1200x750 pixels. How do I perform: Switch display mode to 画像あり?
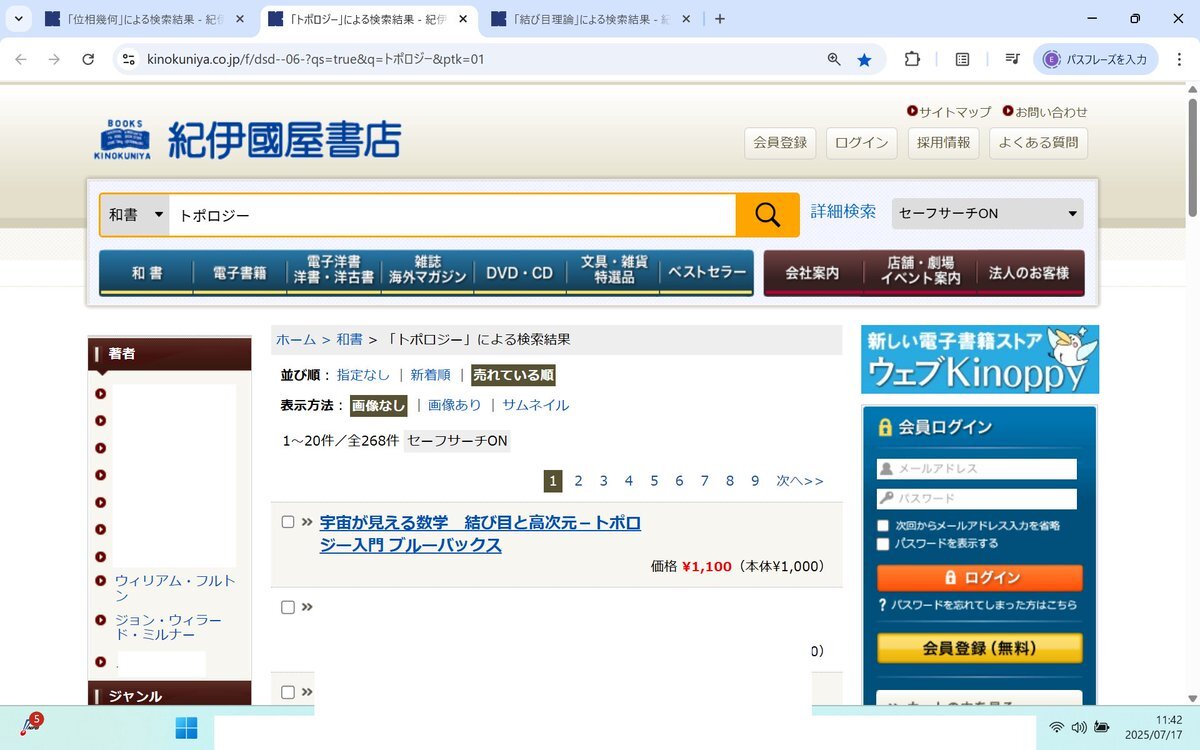pyautogui.click(x=455, y=405)
